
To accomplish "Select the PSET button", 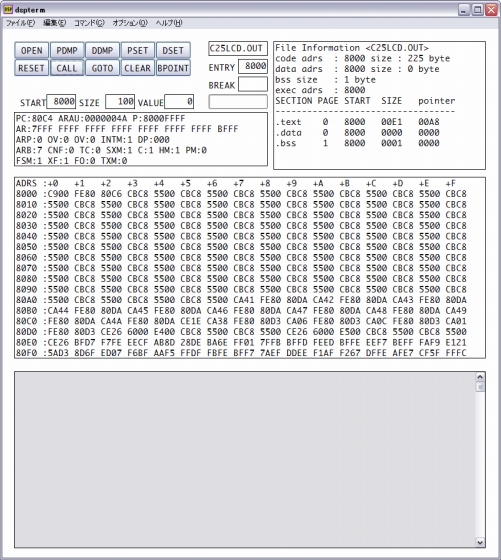I will (x=137, y=50).
